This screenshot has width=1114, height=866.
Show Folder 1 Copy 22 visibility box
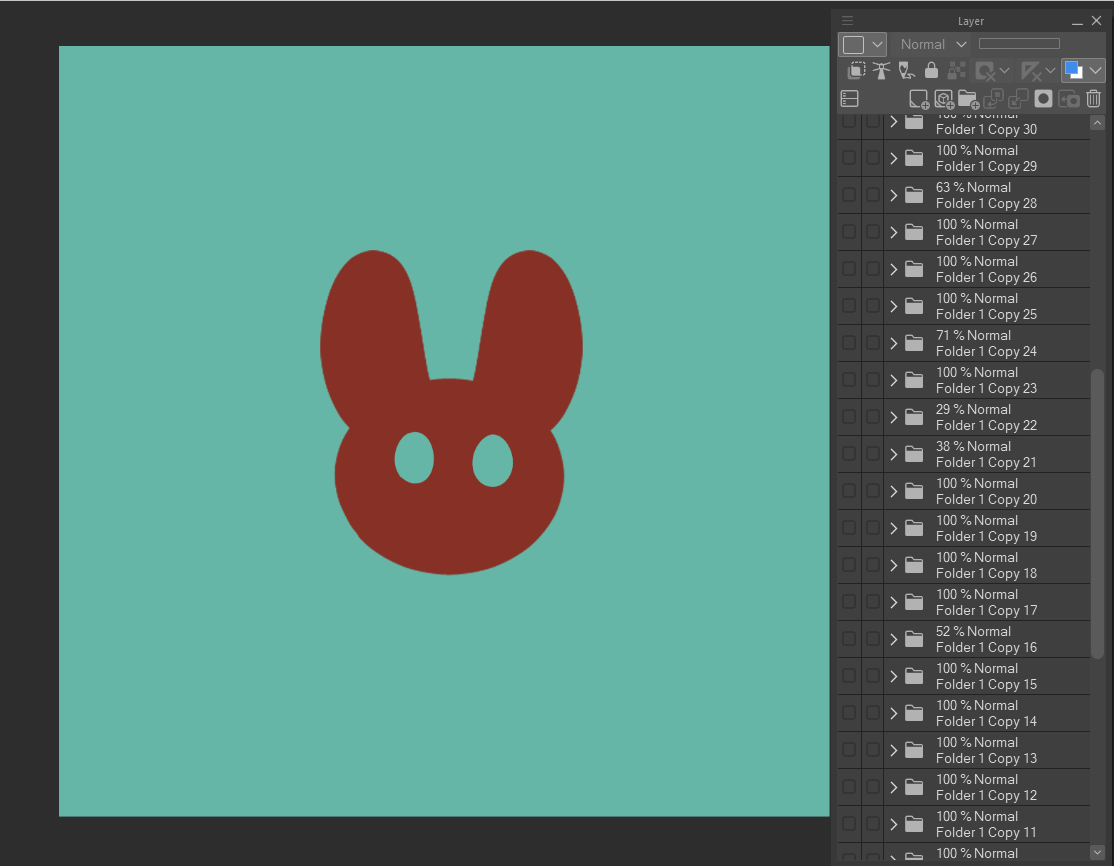point(849,416)
